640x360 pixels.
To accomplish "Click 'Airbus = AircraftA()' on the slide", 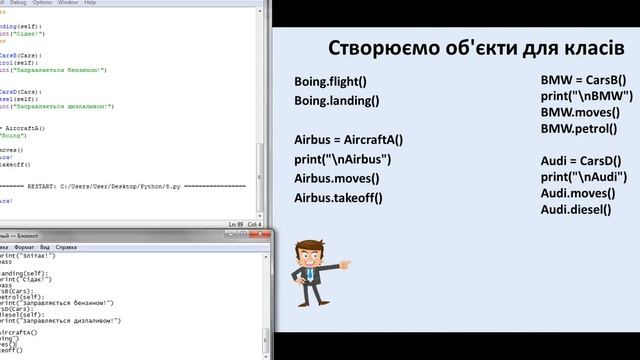I will tap(349, 140).
